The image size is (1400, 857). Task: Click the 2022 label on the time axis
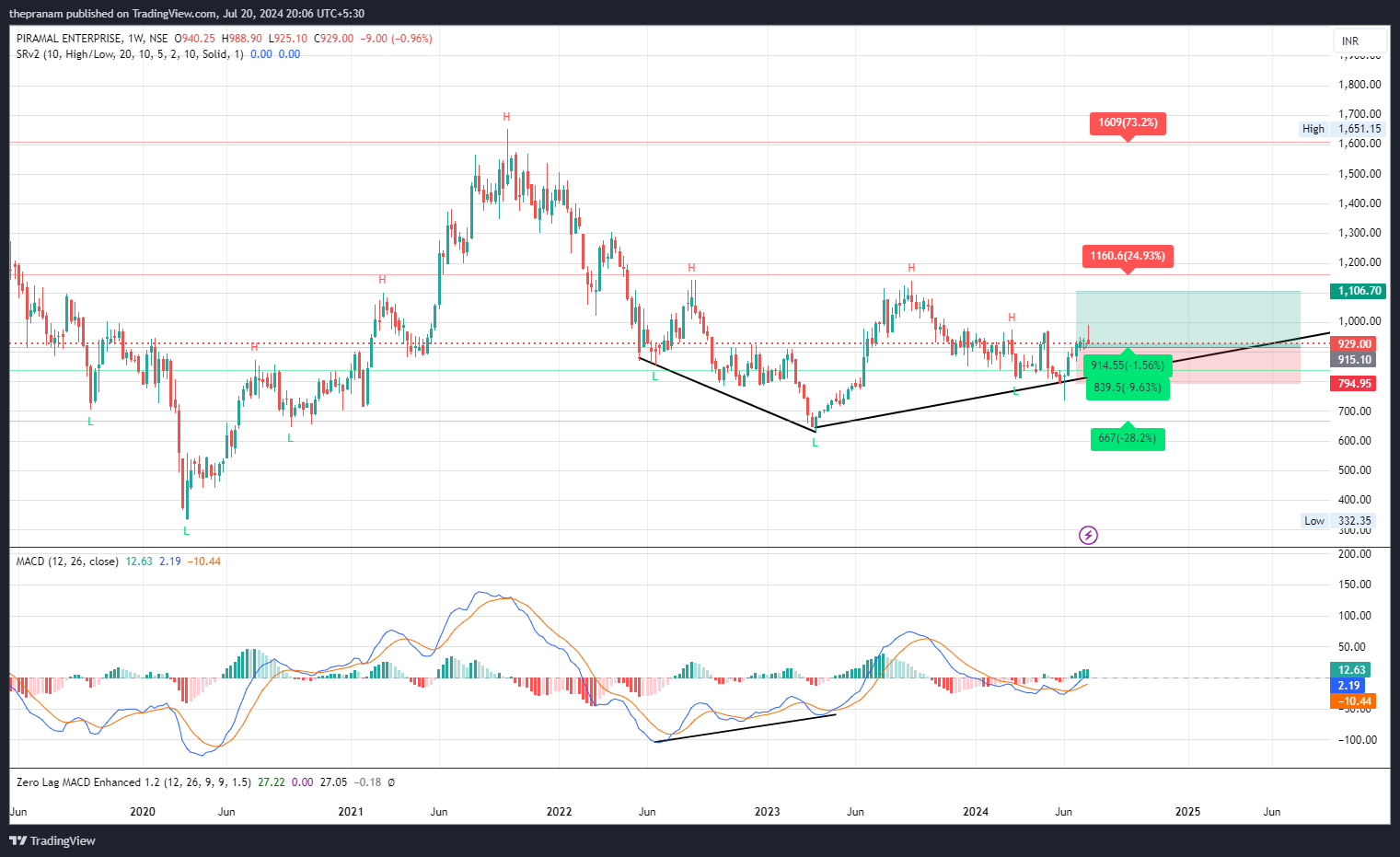tap(559, 812)
